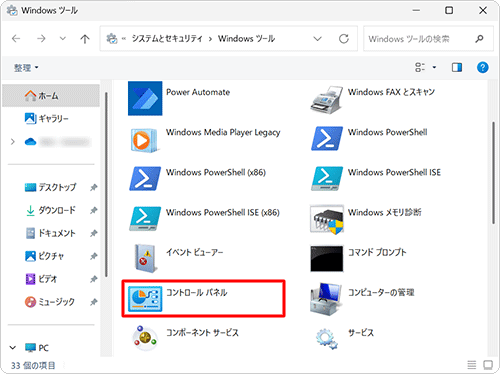The width and height of the screenshot is (500, 374).
Task: Open the blue Help button
Action: pyautogui.click(x=483, y=67)
